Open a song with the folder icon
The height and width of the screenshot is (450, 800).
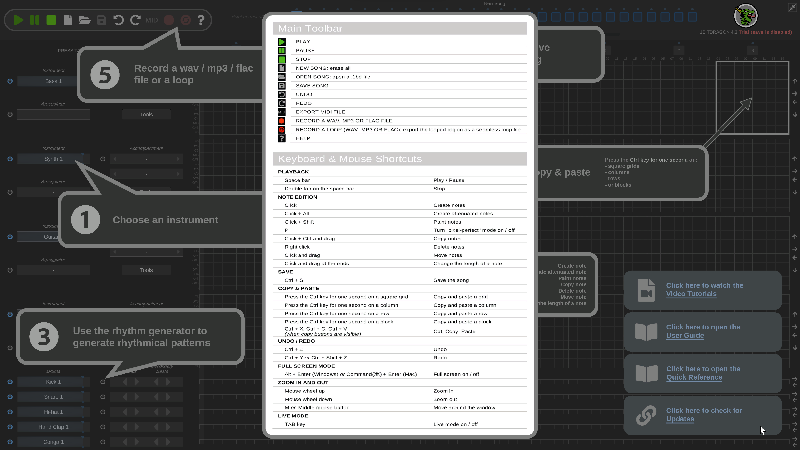click(x=85, y=20)
